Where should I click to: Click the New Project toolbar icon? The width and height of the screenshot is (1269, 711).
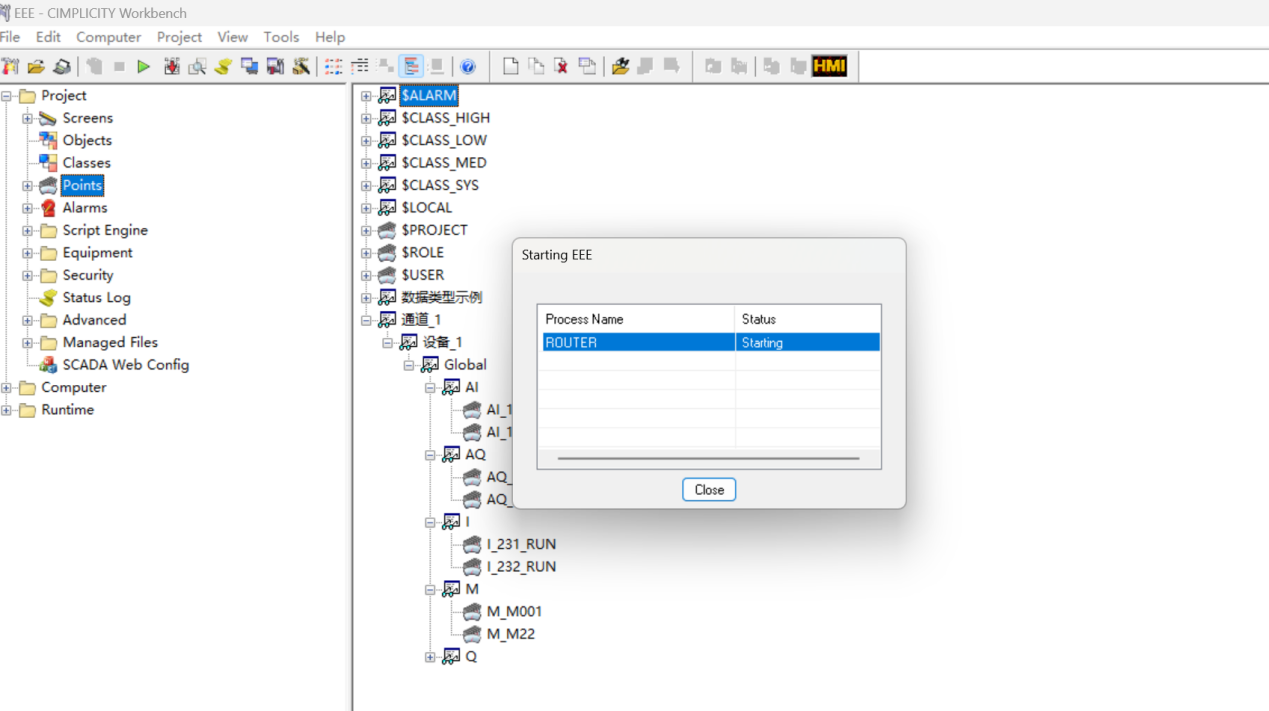(10, 67)
